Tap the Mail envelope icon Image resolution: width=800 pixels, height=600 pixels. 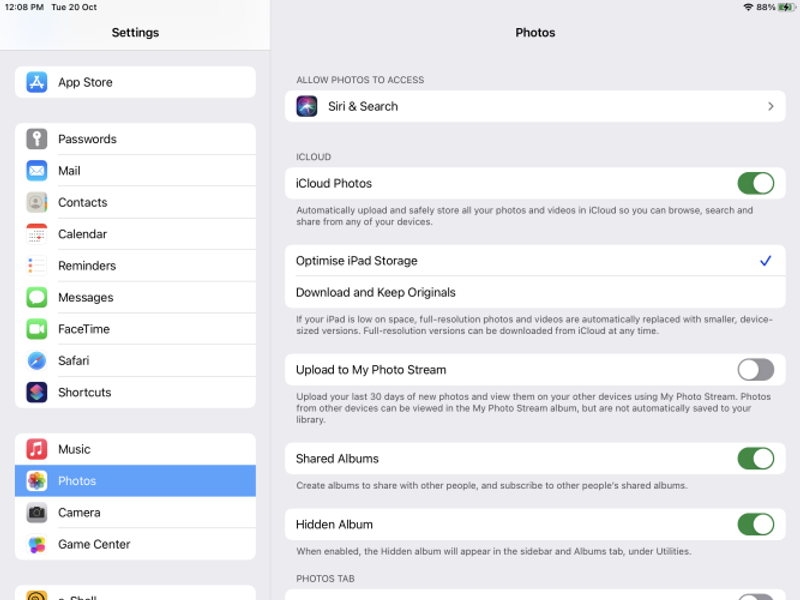[37, 171]
